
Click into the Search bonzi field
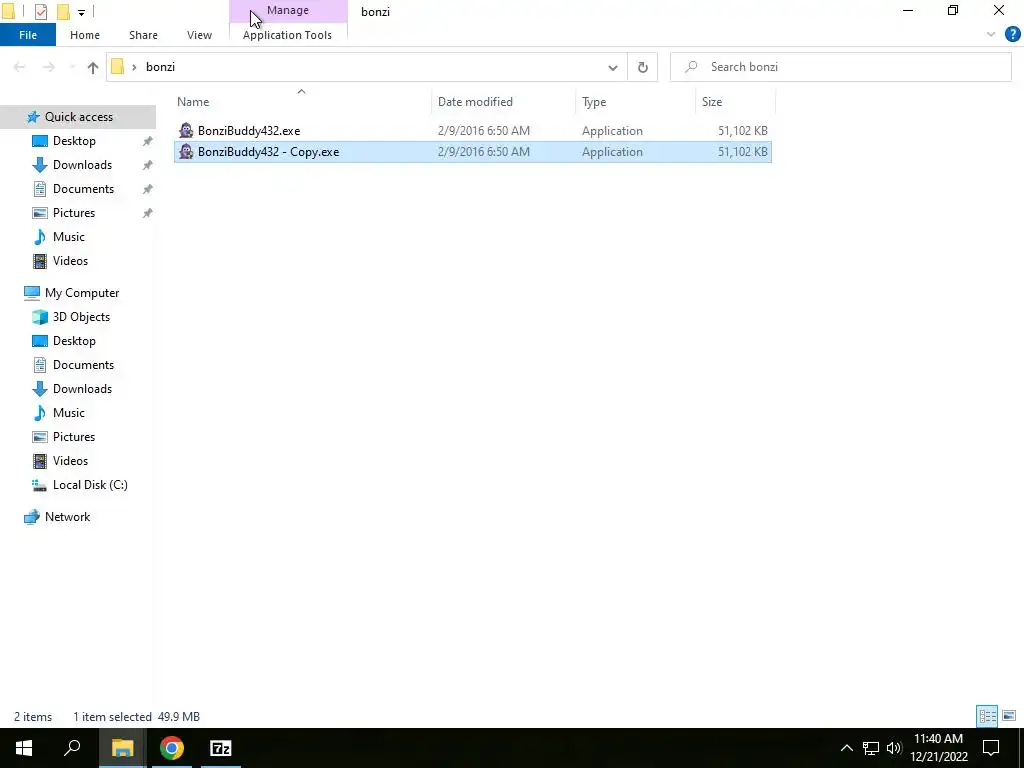tap(840, 67)
